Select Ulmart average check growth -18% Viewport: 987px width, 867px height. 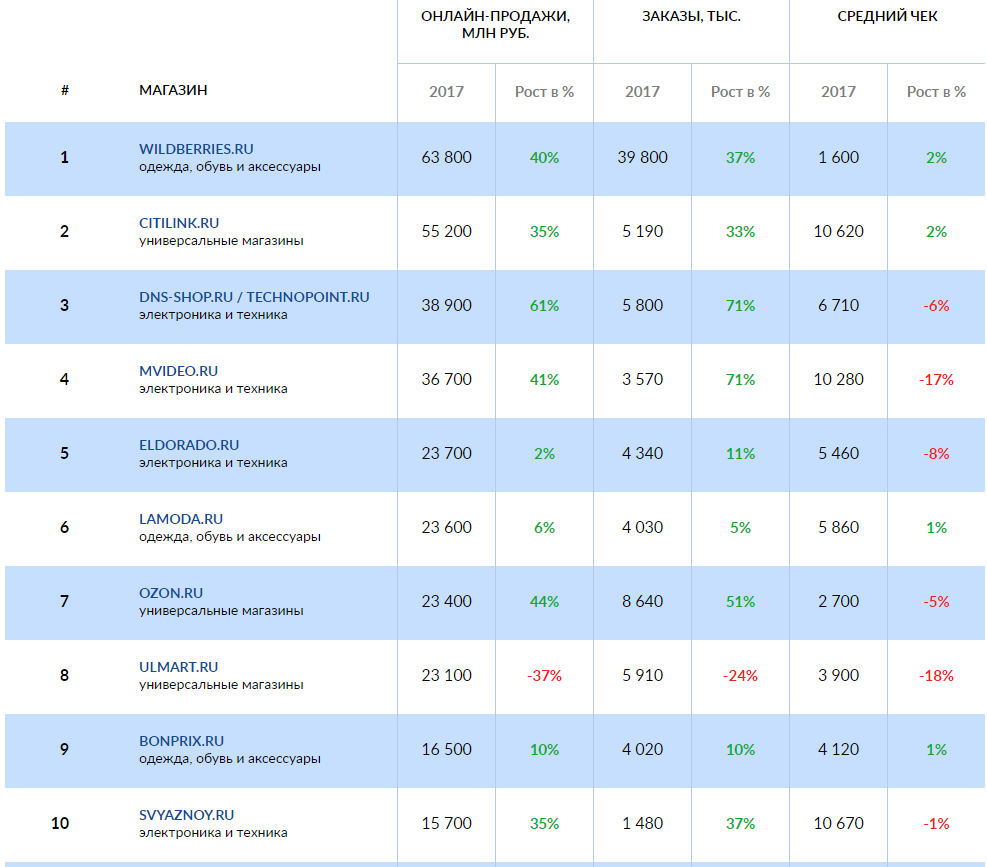pyautogui.click(x=936, y=676)
